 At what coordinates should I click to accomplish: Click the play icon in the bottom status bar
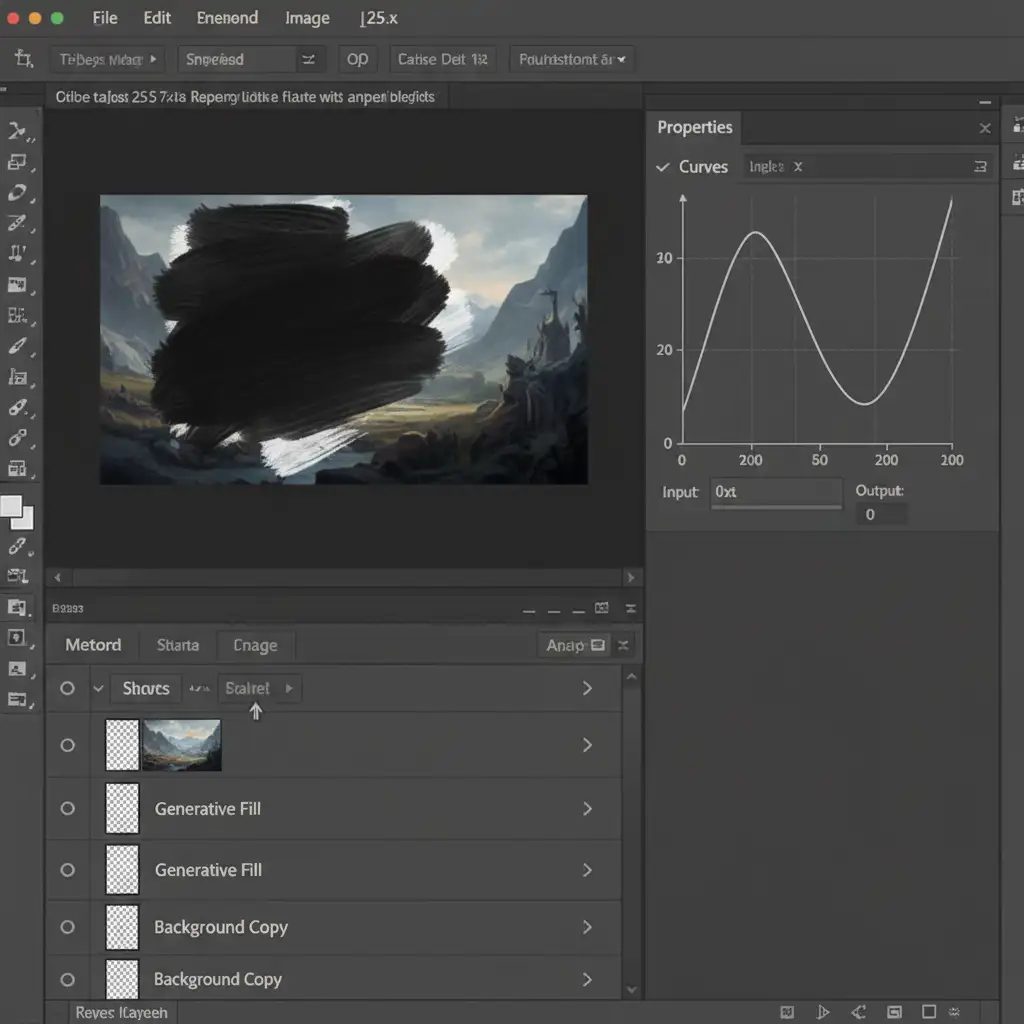click(x=823, y=1012)
